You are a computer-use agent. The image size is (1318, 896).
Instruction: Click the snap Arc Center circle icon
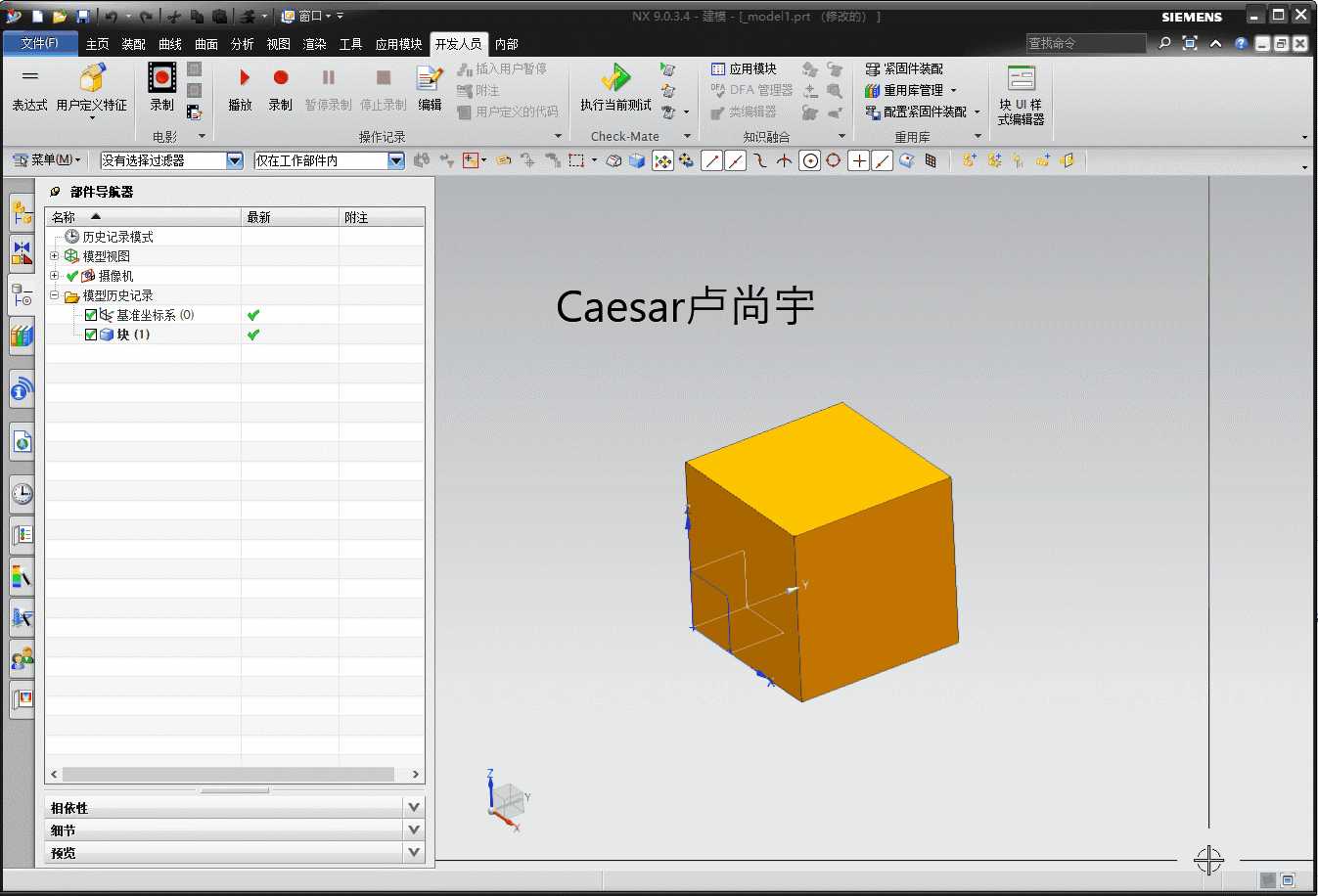(x=809, y=160)
